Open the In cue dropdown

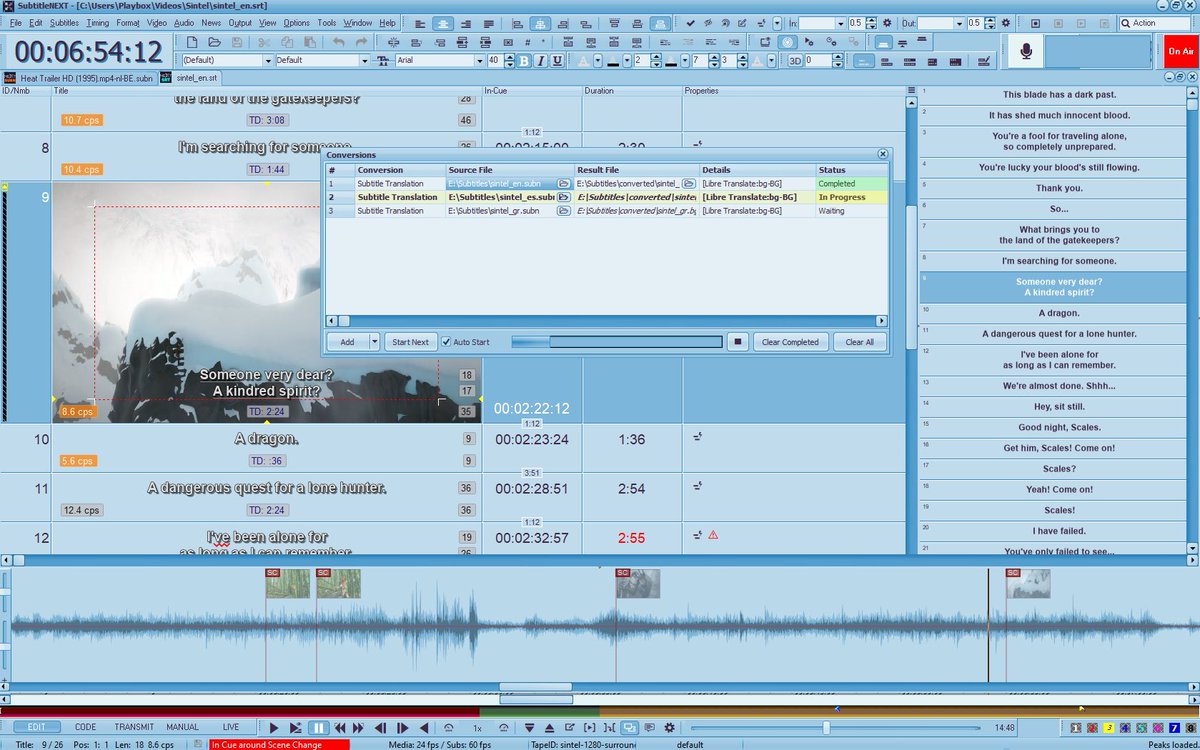tap(841, 23)
